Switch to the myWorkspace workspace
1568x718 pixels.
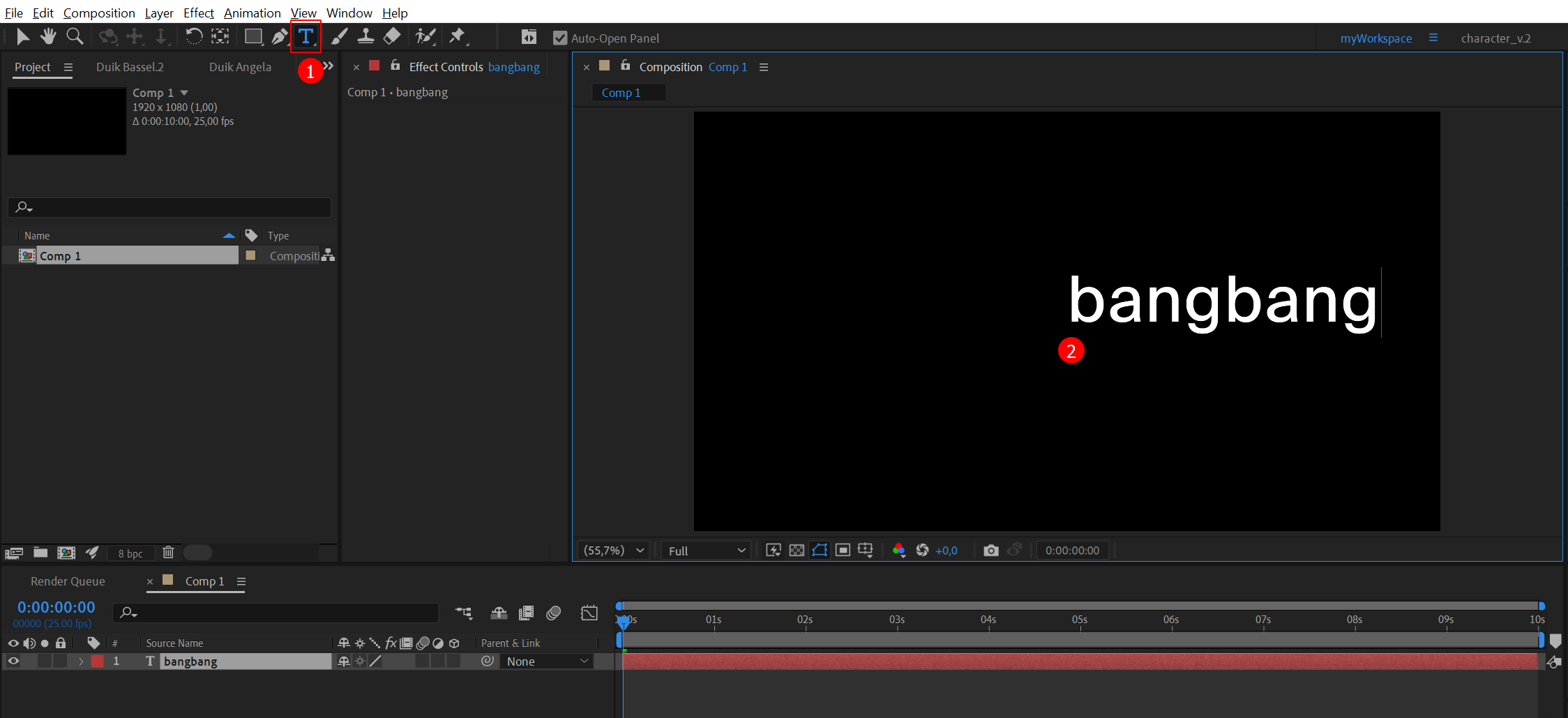pyautogui.click(x=1375, y=38)
